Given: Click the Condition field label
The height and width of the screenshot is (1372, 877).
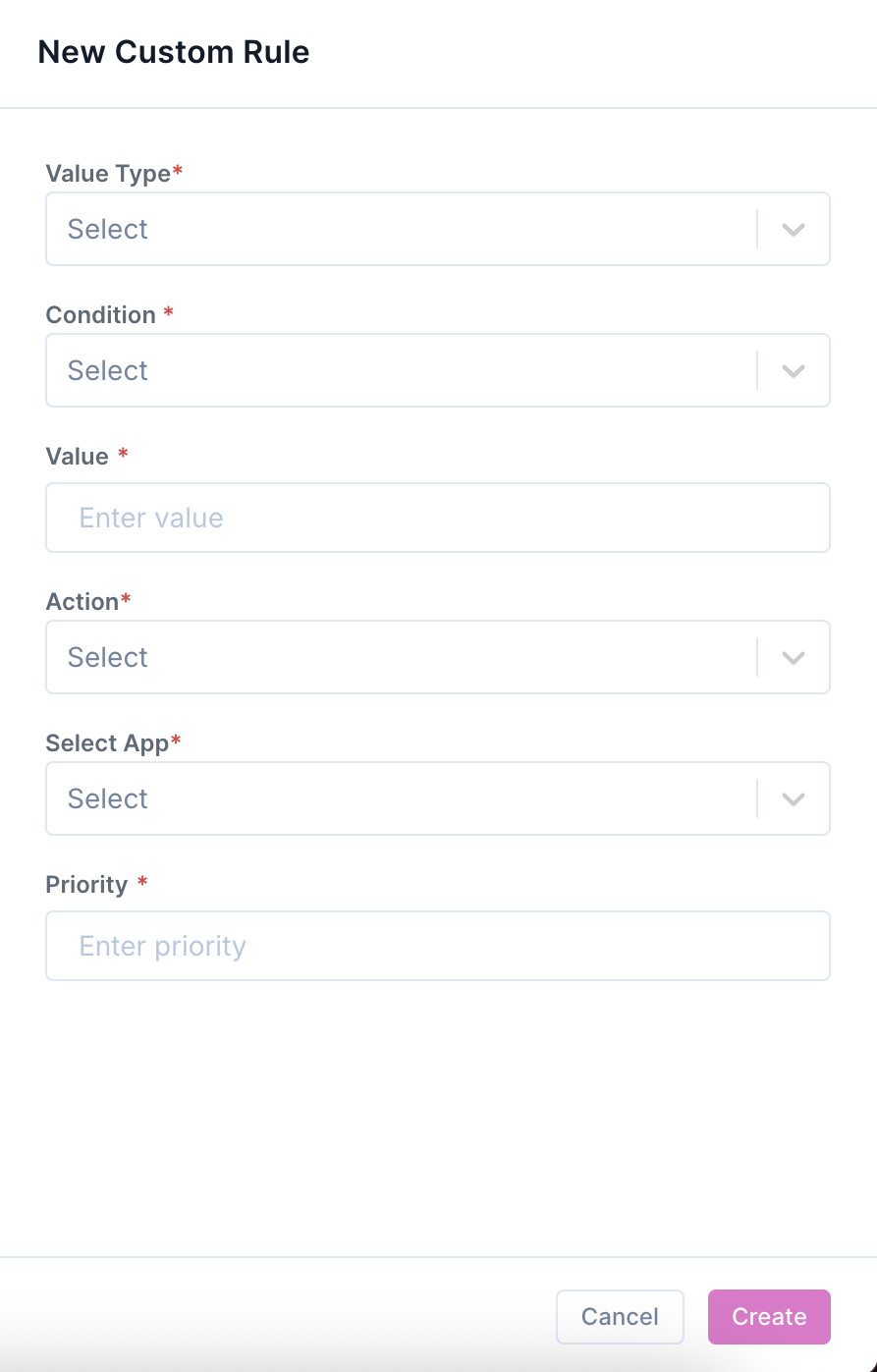Looking at the screenshot, I should (x=101, y=315).
